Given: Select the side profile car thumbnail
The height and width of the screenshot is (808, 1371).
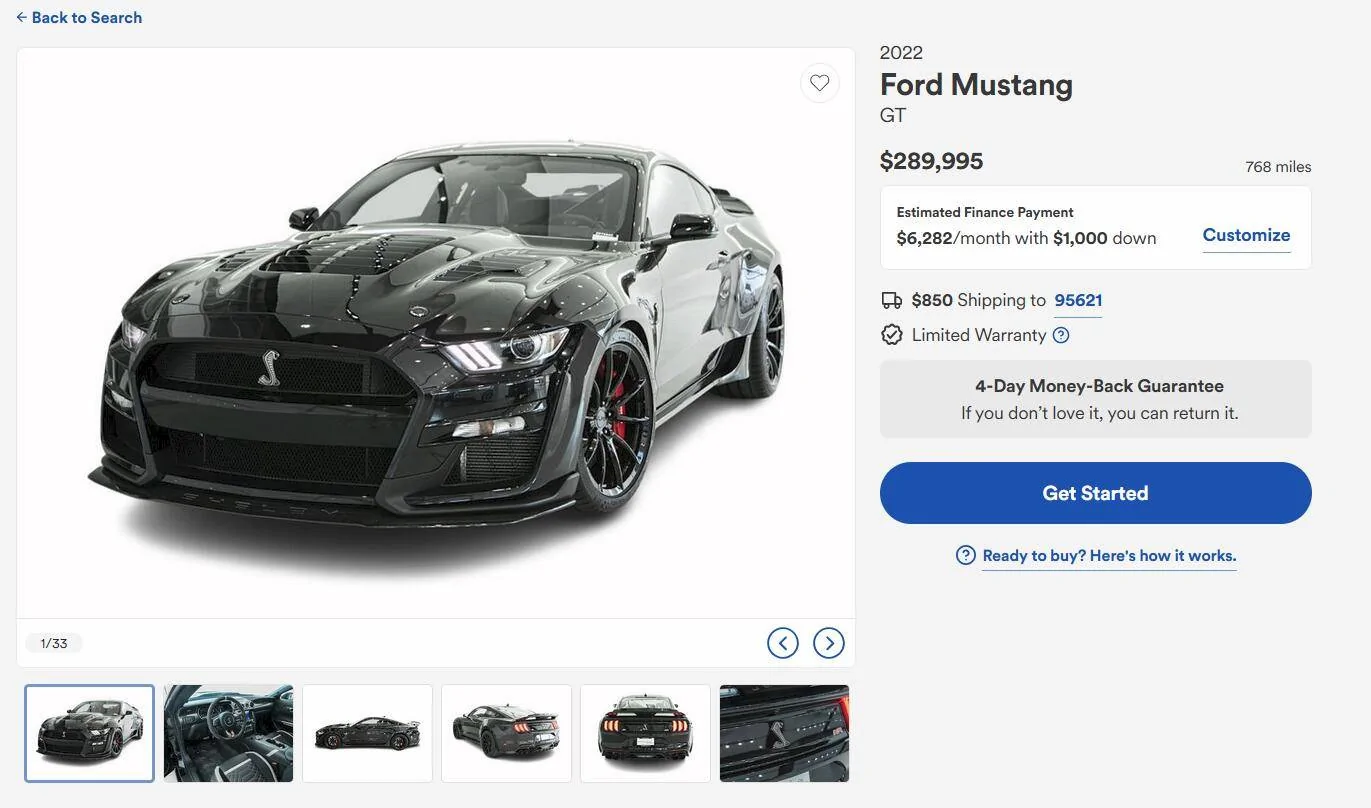Looking at the screenshot, I should pyautogui.click(x=367, y=733).
